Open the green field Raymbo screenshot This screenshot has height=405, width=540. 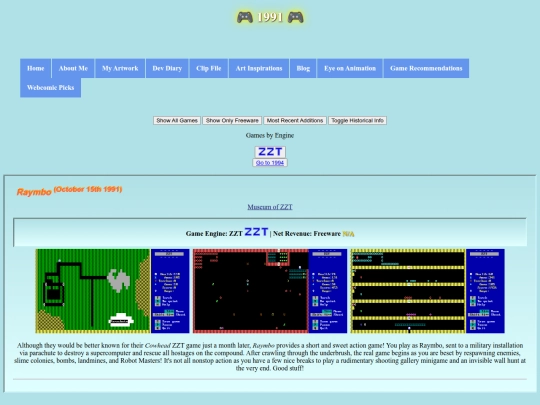point(113,291)
